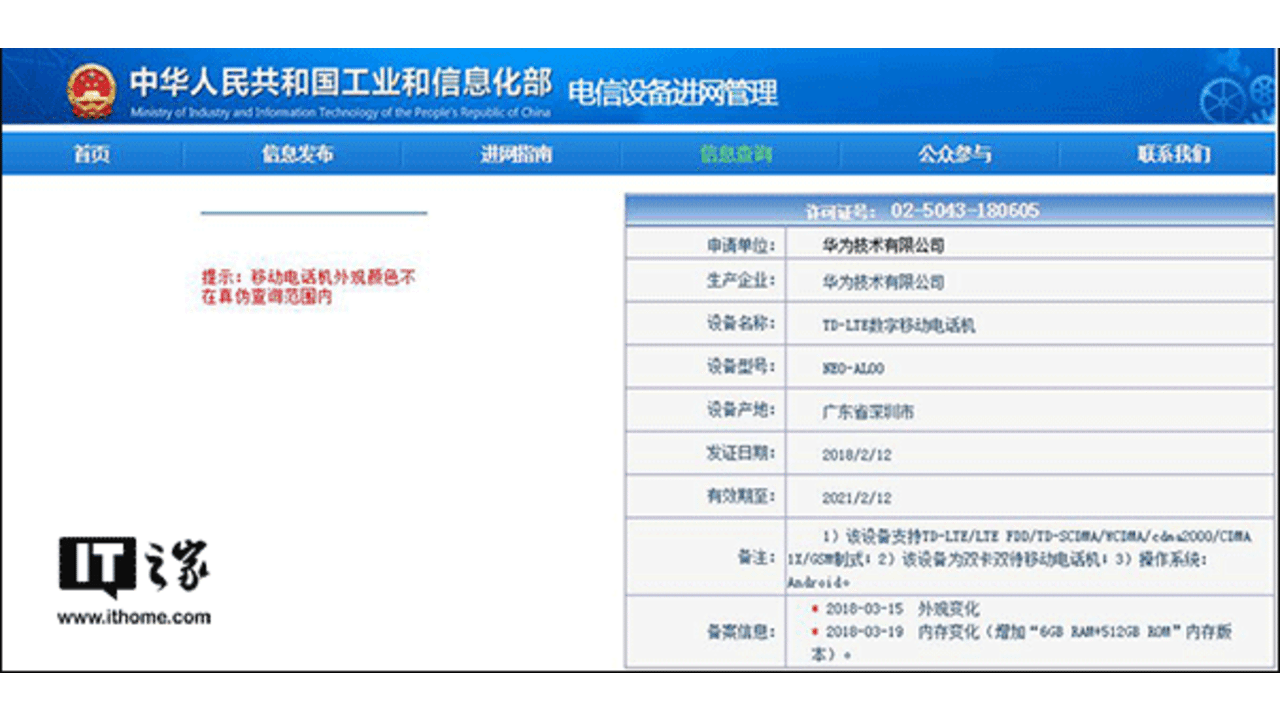Image resolution: width=1280 pixels, height=720 pixels.
Task: Select the 2018-03-19 内存变化 record
Action: (1022, 642)
